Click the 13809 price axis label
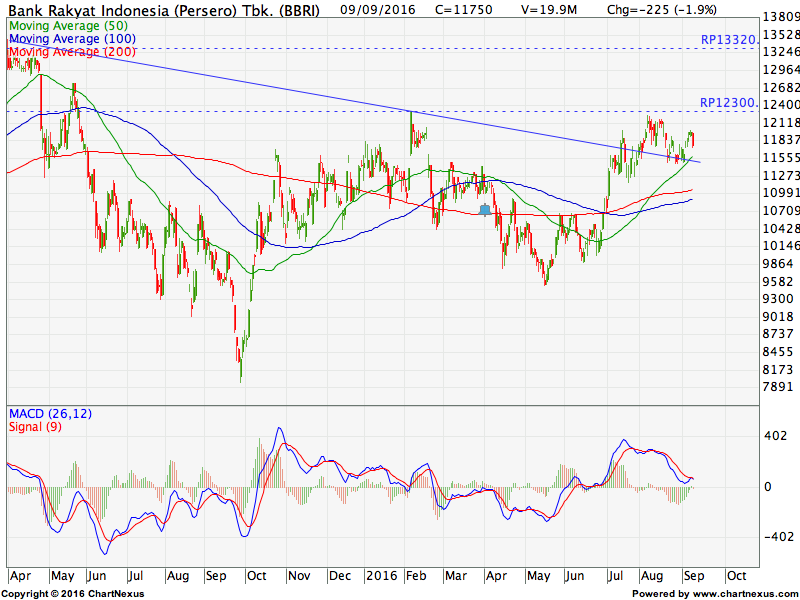800x600 pixels. tap(780, 17)
